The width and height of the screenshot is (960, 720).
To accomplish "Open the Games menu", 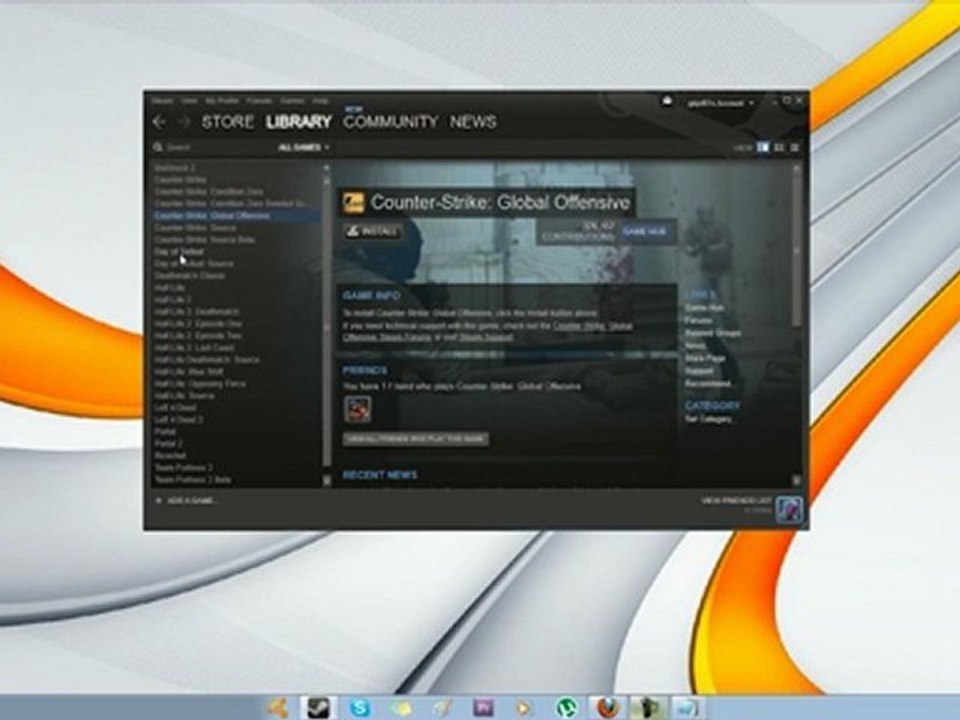I will click(x=293, y=100).
